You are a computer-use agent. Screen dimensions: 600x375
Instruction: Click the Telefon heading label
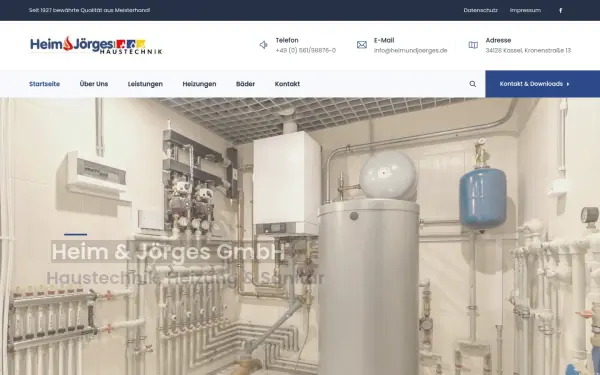click(287, 40)
